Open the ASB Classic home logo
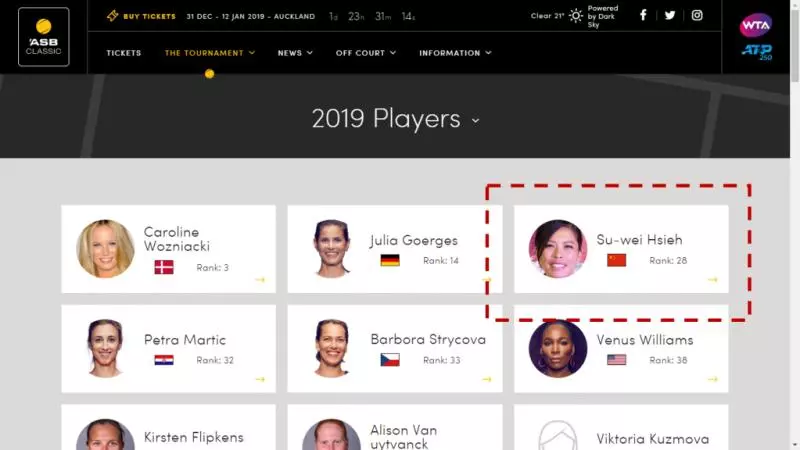The width and height of the screenshot is (800, 450). point(44,37)
